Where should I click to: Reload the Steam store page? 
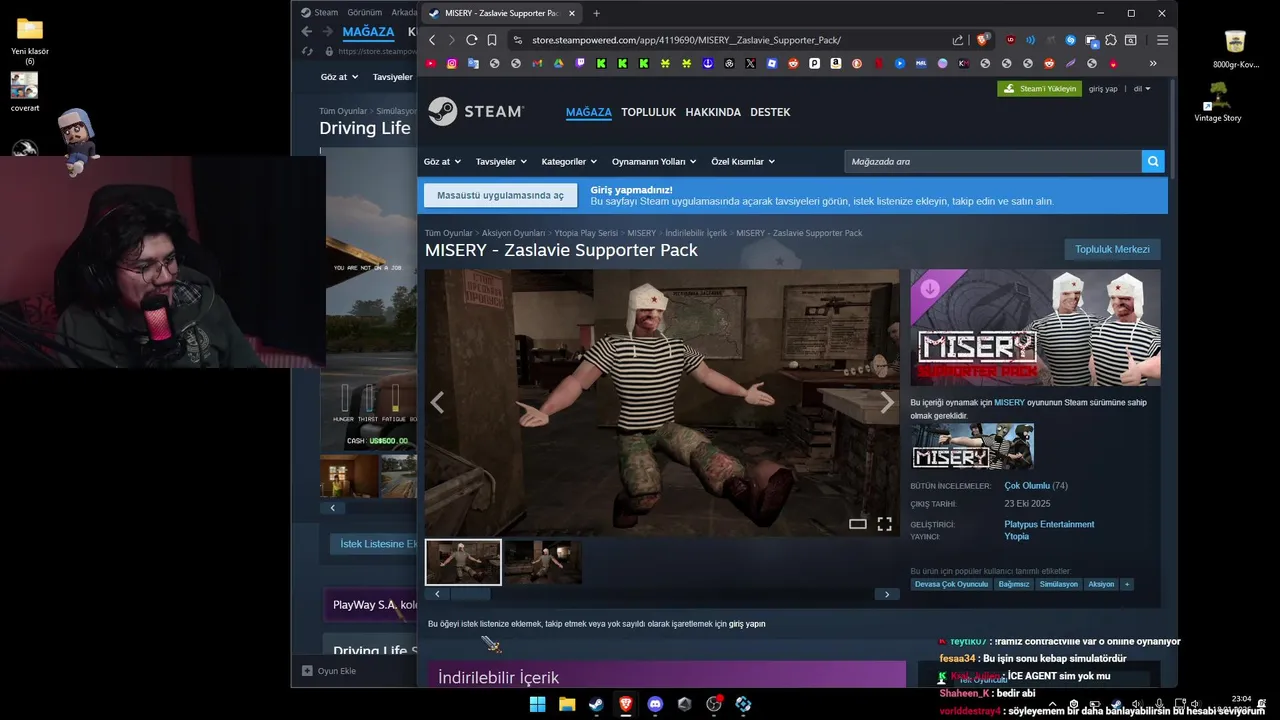click(x=471, y=40)
